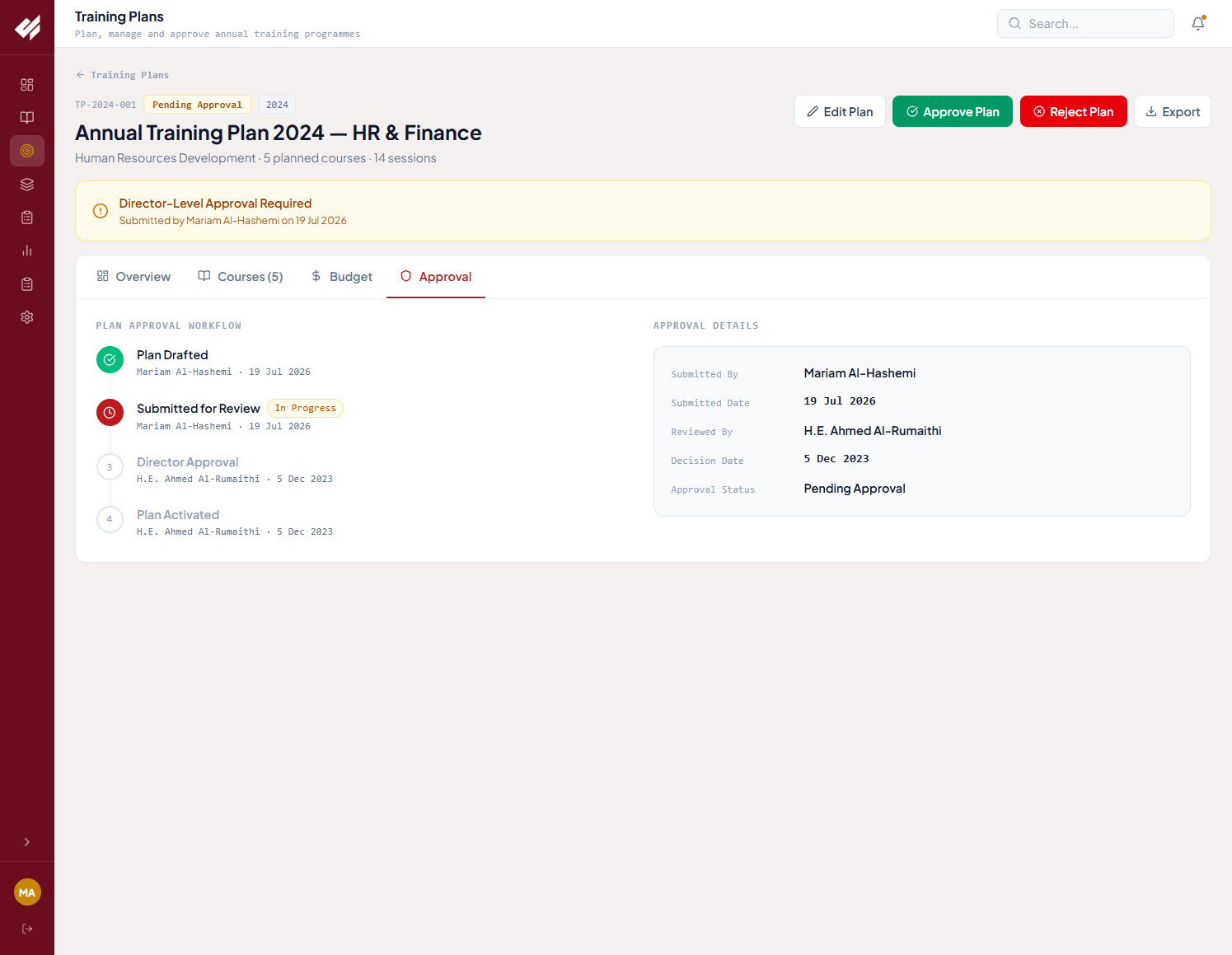This screenshot has width=1232, height=955.
Task: Click the 2024 year tag
Action: tap(278, 105)
